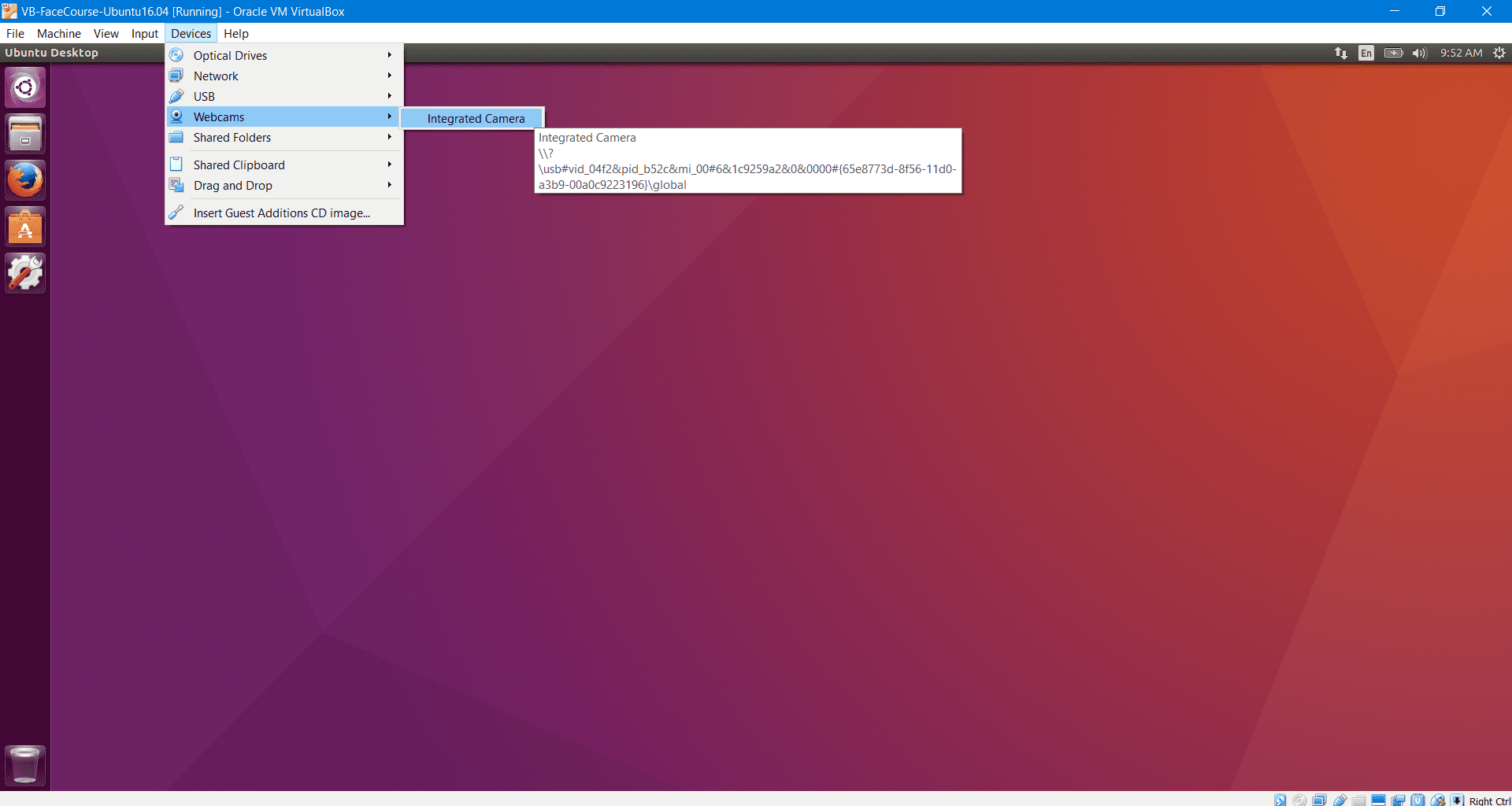Choose Insert Guest Additions CD image

[x=284, y=213]
